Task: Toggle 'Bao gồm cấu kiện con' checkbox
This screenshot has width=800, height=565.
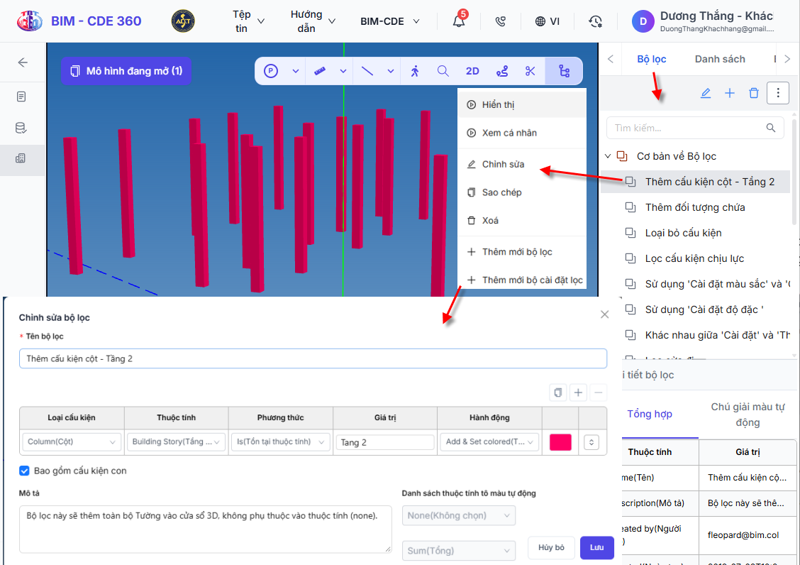Action: (24, 471)
